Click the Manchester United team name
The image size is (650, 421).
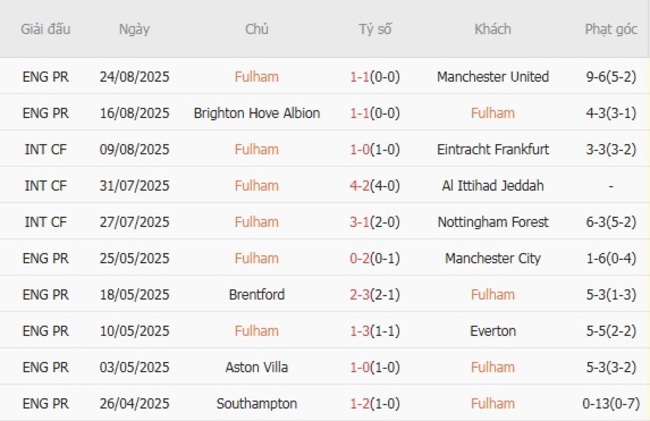point(493,77)
